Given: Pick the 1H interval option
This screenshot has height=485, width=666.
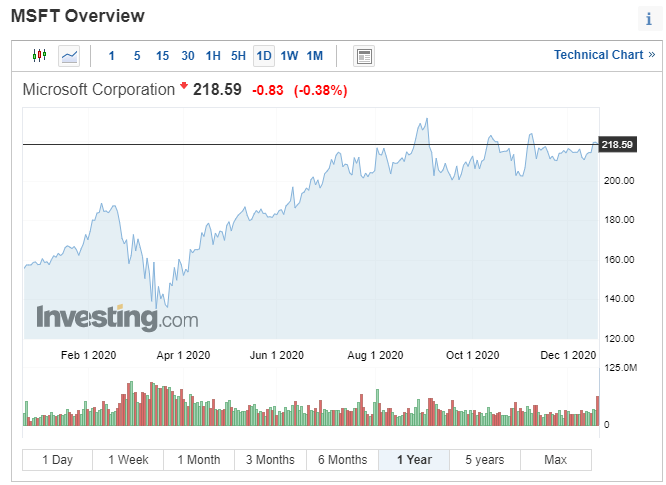Looking at the screenshot, I should click(213, 56).
